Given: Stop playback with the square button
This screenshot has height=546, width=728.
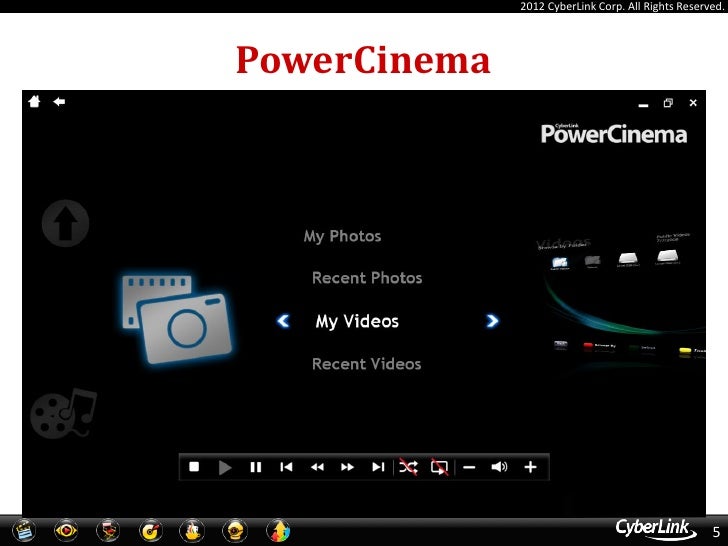Looking at the screenshot, I should click(194, 467).
